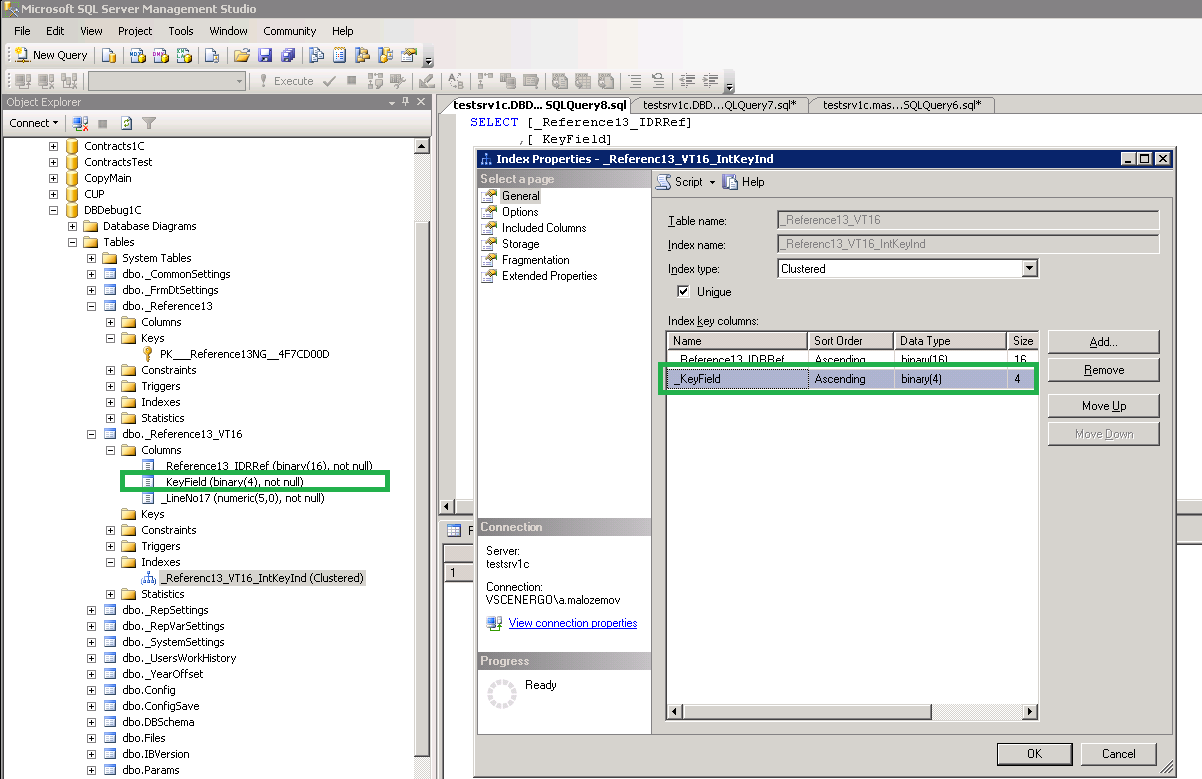Image resolution: width=1202 pixels, height=779 pixels.
Task: Select the PK___Reference13NG__4F7CD00D key
Action: [244, 354]
